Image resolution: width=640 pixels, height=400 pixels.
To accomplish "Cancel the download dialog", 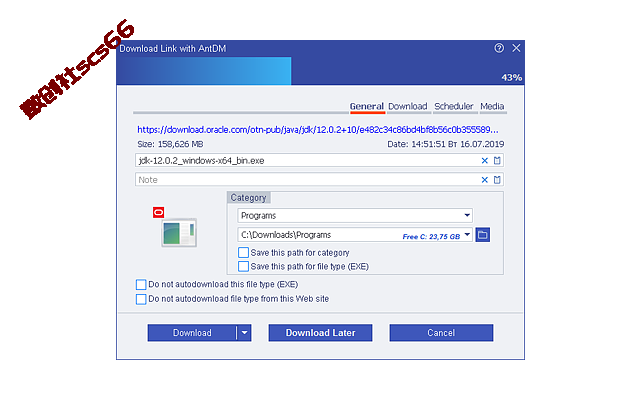I will pyautogui.click(x=441, y=333).
